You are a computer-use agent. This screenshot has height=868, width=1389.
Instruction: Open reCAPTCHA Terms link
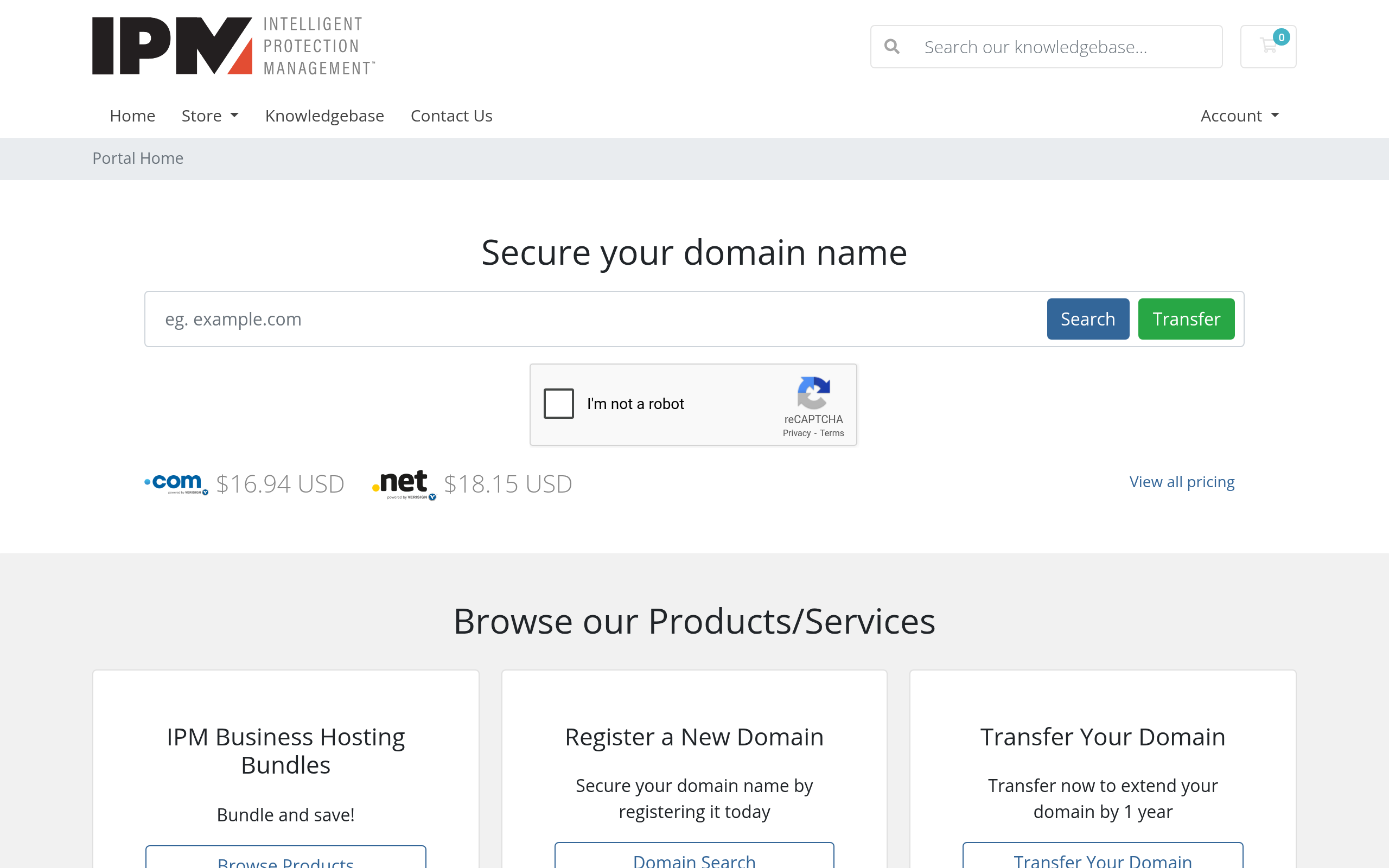pyautogui.click(x=832, y=433)
